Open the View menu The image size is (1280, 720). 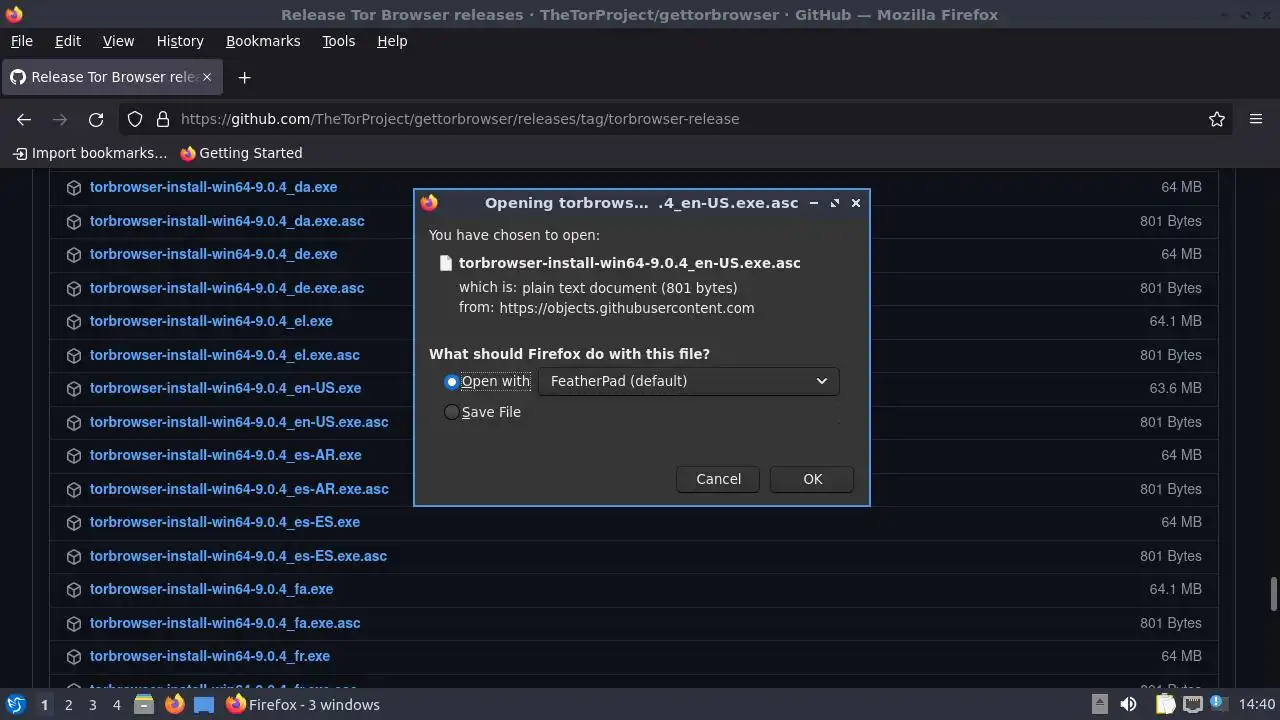tap(118, 41)
